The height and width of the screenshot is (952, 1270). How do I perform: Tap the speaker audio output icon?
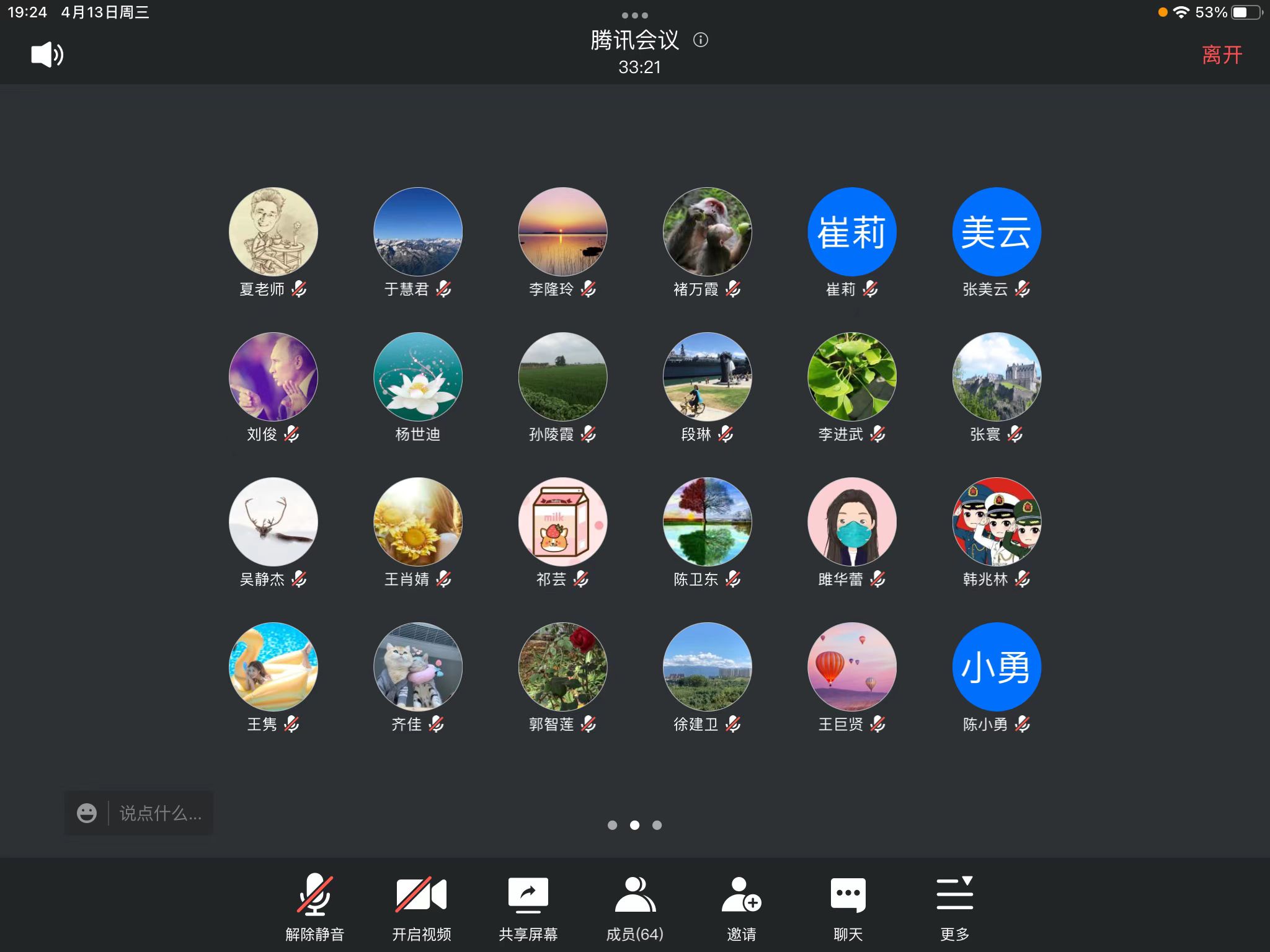(47, 55)
